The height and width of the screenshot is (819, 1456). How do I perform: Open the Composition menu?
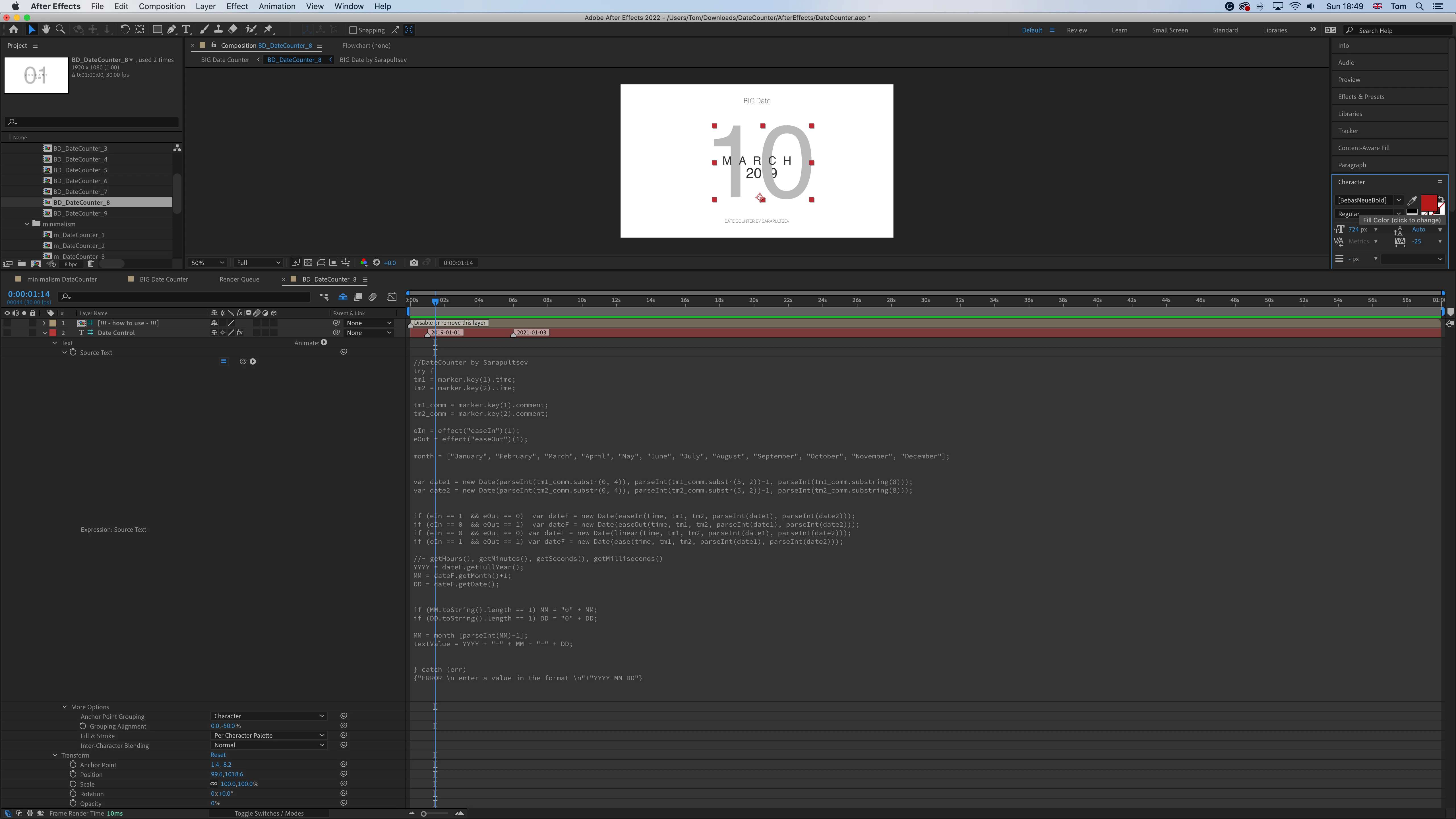pos(162,6)
